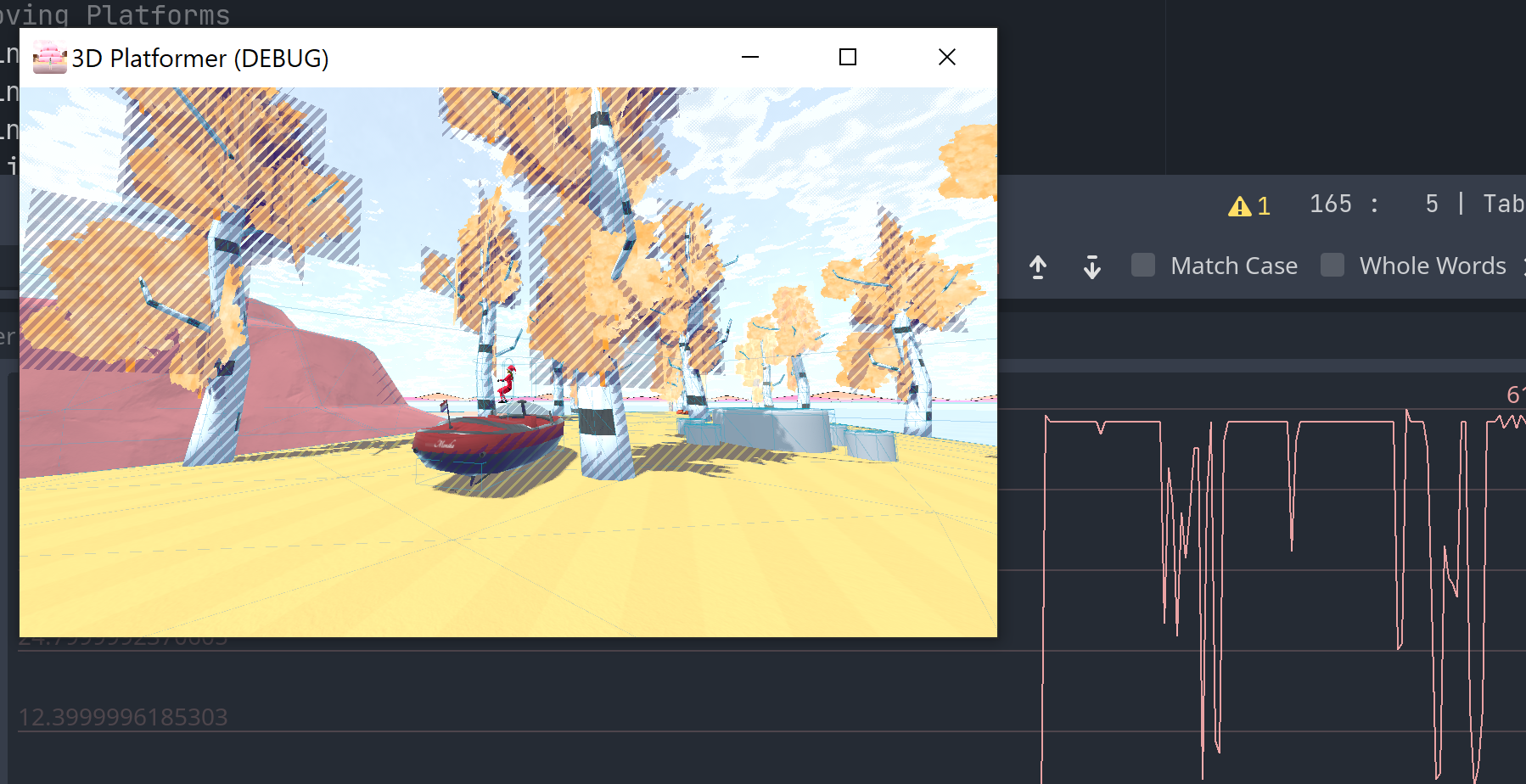Screen dimensions: 1526x784
Task: Click the red character in game view
Action: pyautogui.click(x=506, y=384)
